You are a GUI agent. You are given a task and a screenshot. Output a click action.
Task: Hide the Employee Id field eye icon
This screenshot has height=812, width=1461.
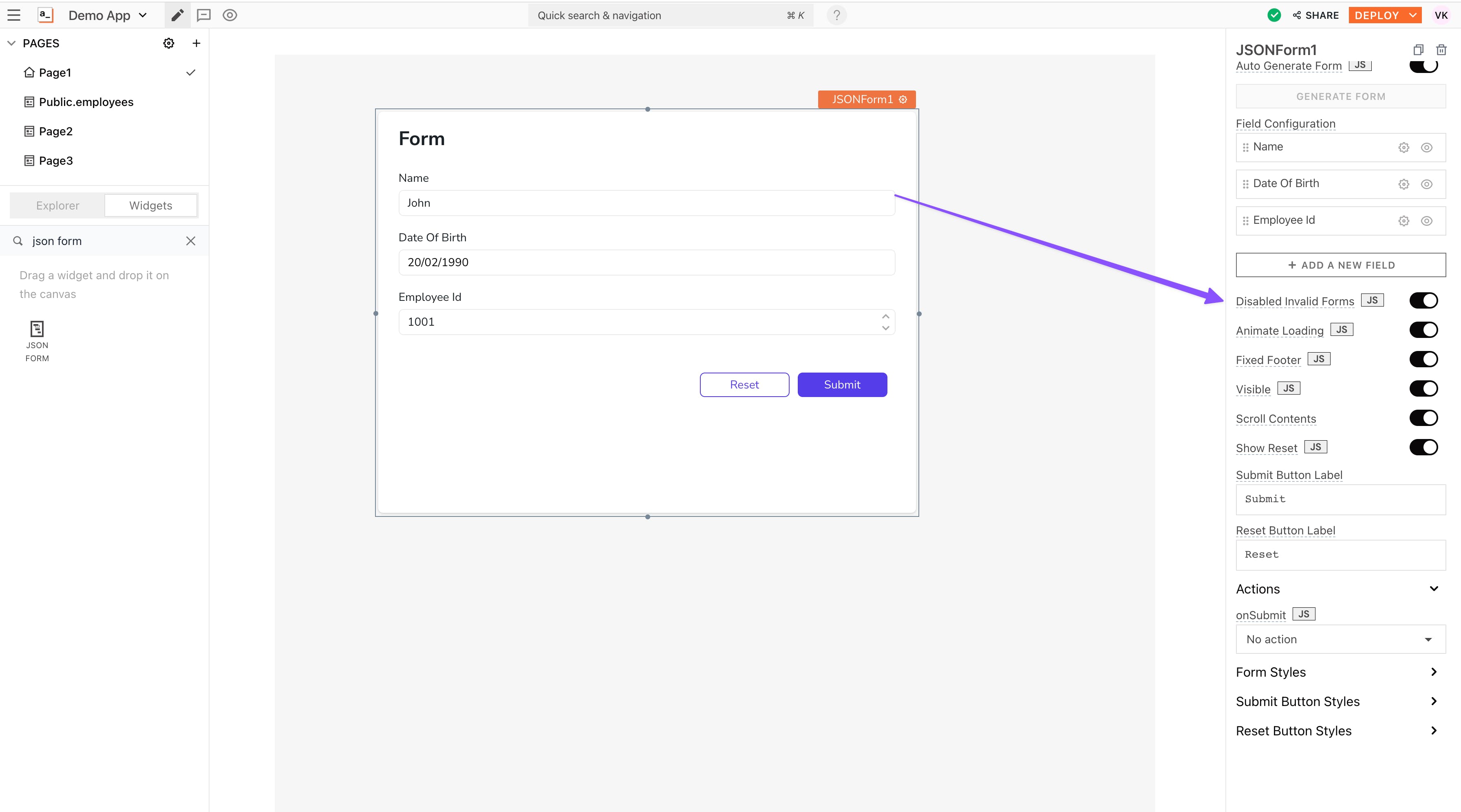tap(1426, 221)
